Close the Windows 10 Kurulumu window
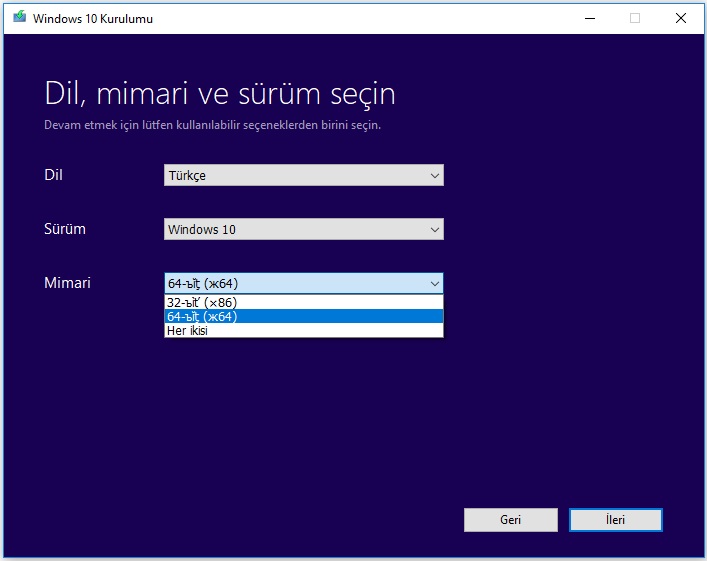 click(x=681, y=18)
